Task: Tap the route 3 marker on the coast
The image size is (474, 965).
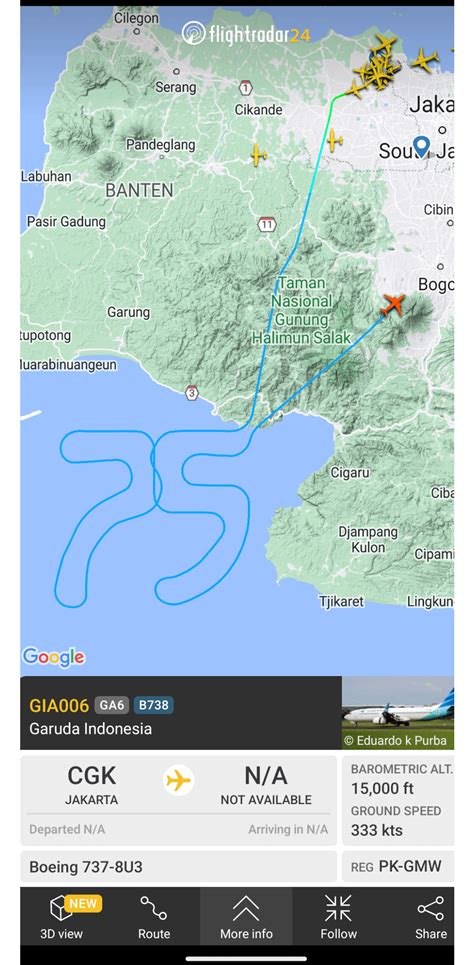Action: (192, 393)
